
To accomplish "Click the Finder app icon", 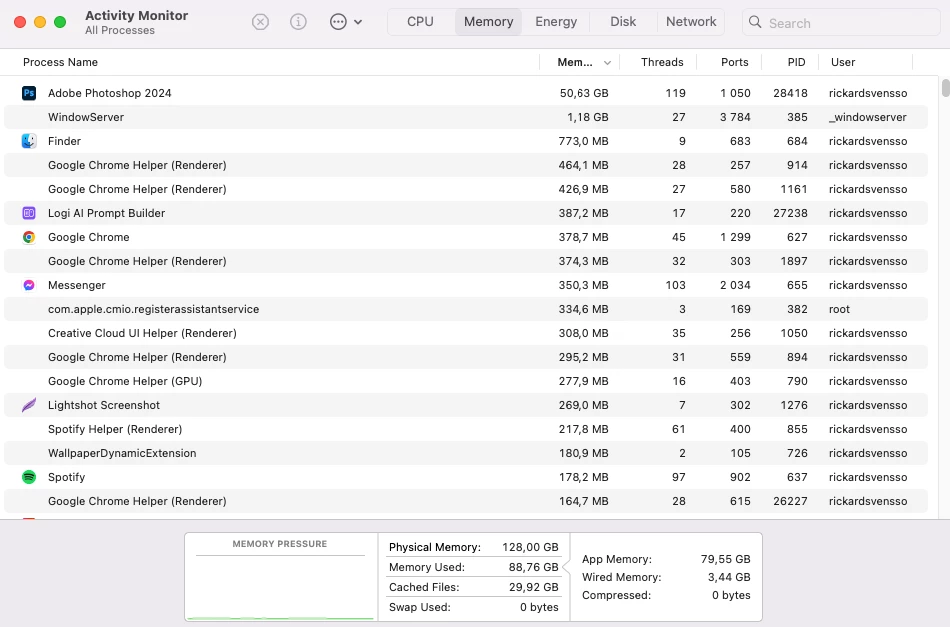I will (28, 141).
